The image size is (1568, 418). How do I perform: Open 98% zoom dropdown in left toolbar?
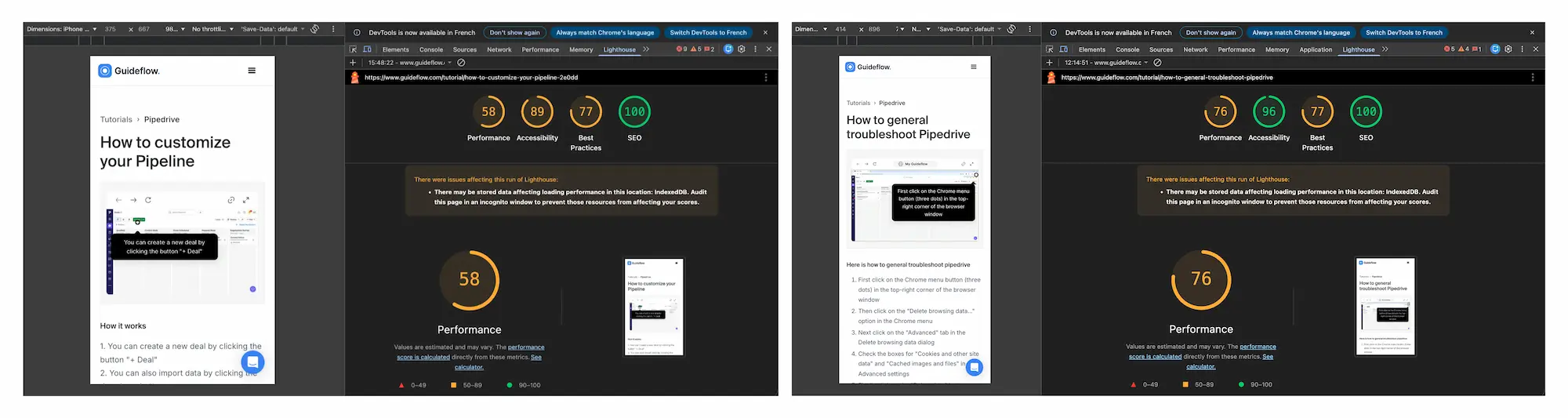175,29
